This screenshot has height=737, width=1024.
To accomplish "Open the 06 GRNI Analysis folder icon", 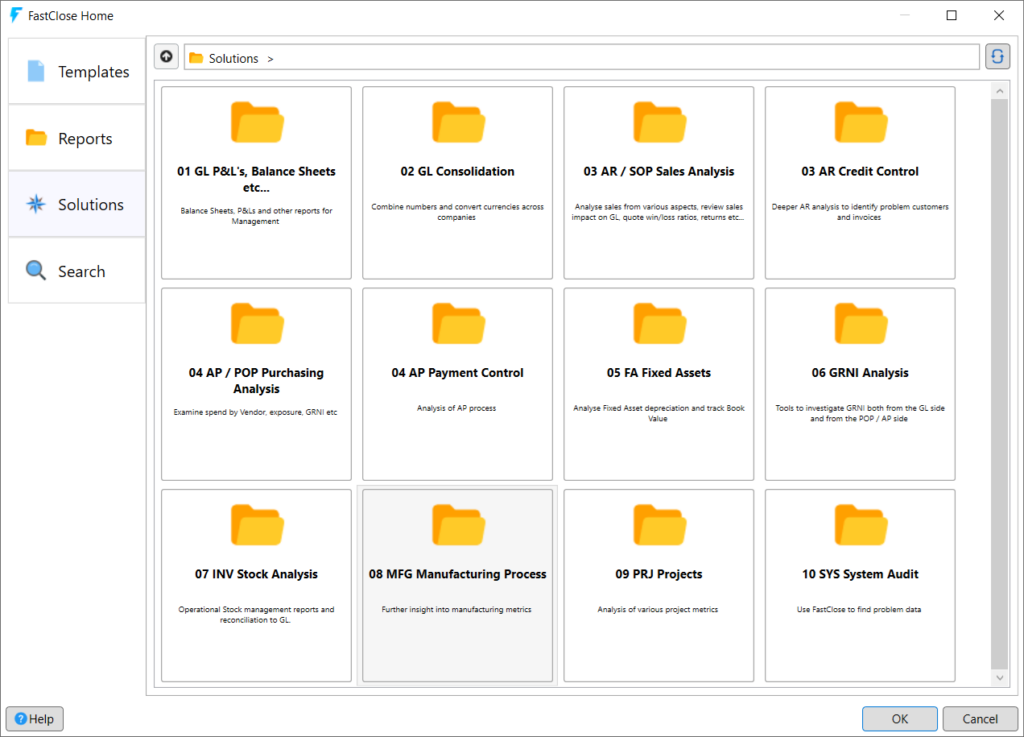I will (860, 324).
